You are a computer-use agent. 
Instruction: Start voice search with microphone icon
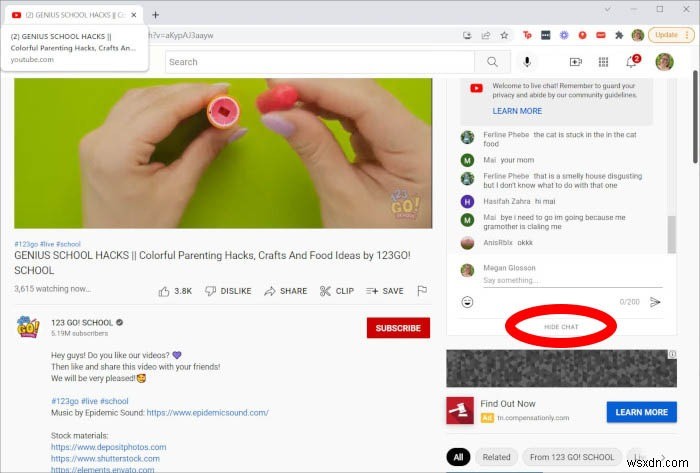527,62
